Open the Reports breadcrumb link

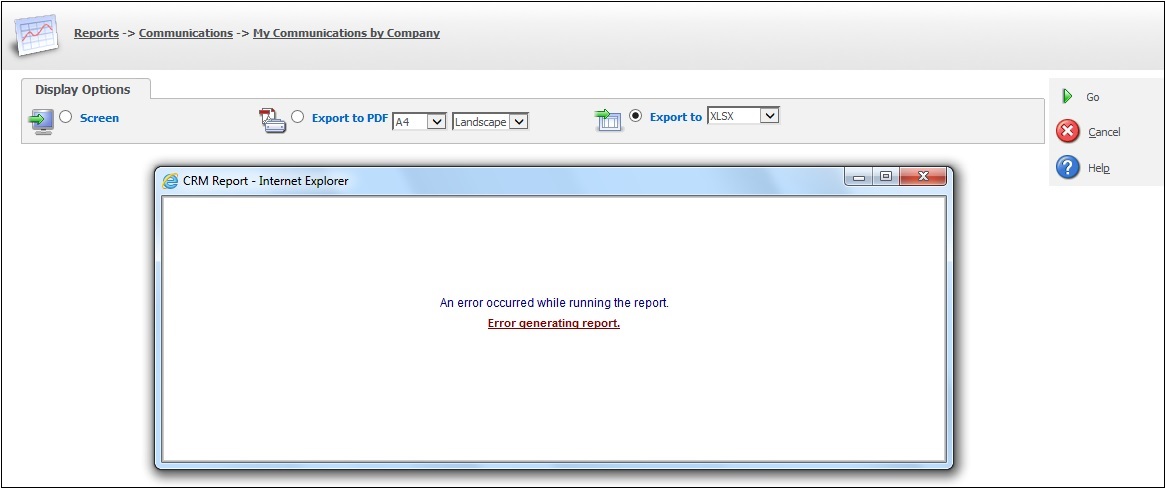pos(97,33)
